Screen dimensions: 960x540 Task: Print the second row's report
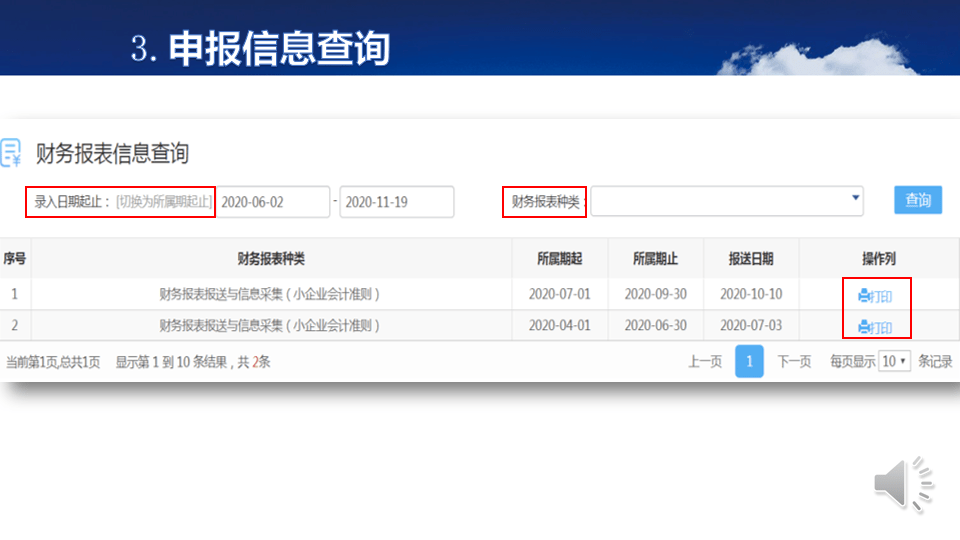click(x=876, y=328)
